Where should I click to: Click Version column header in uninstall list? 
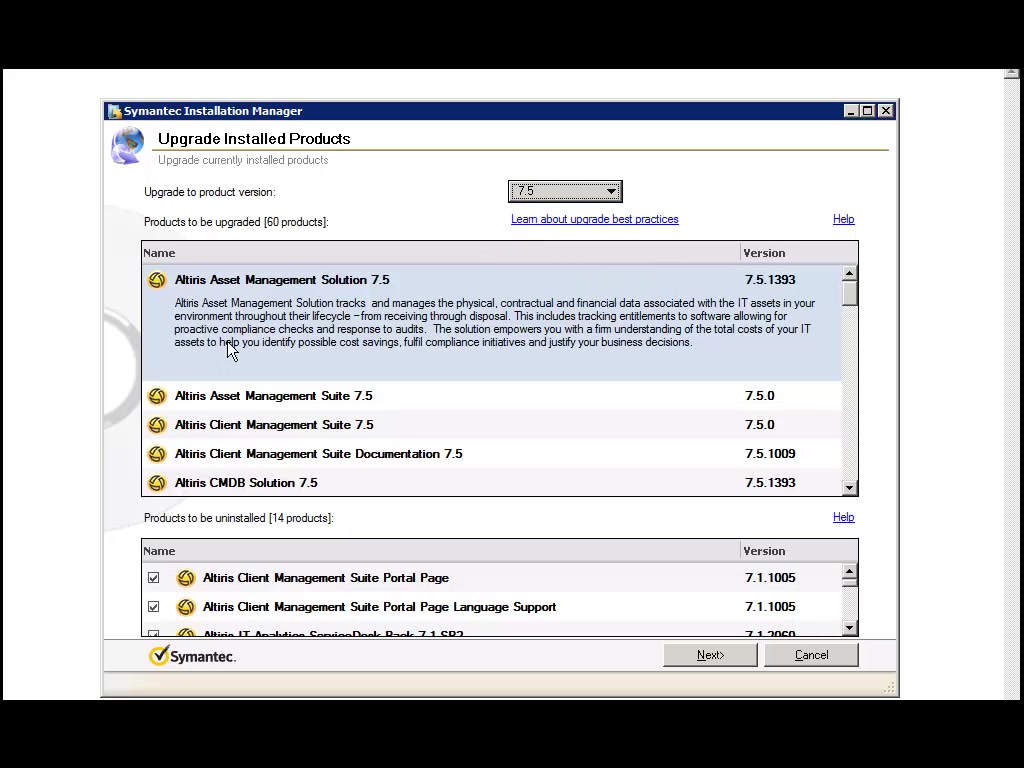[799, 551]
